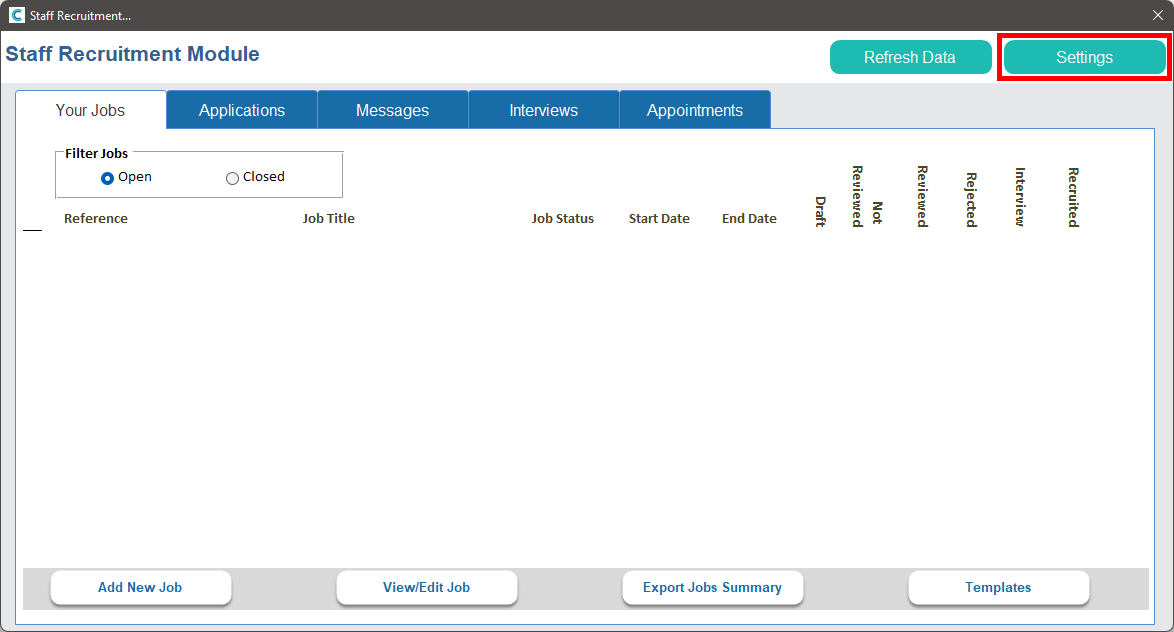Click the Reference column header

(x=96, y=219)
